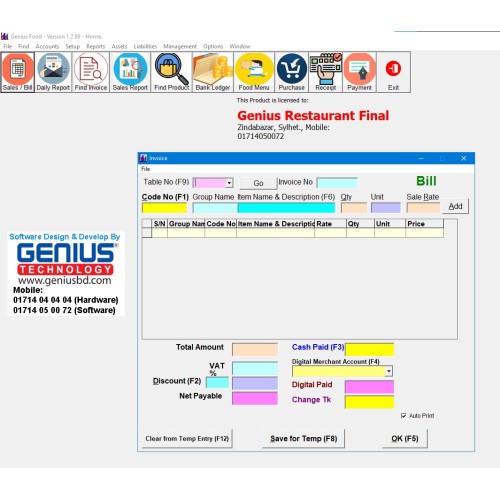Click the OK (F5) button
The height and width of the screenshot is (500, 500).
[405, 439]
